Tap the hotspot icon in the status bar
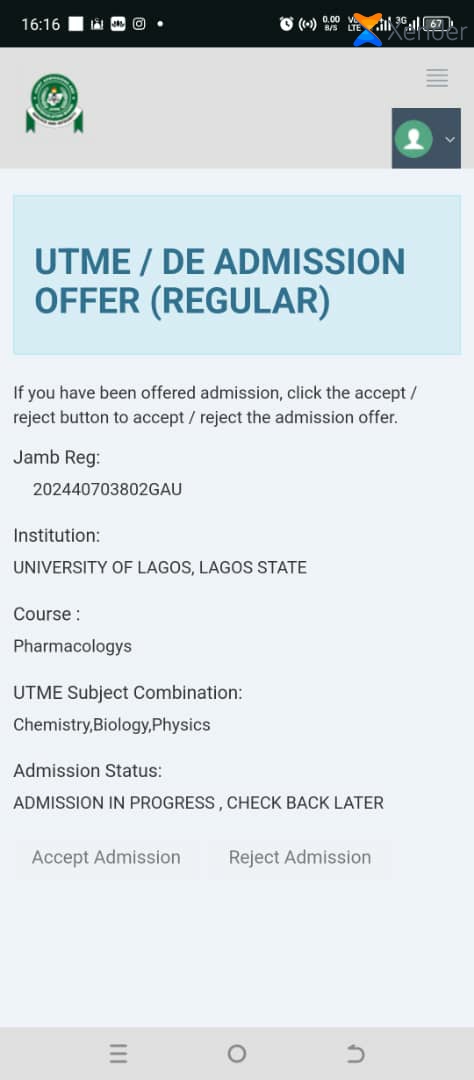 308,24
